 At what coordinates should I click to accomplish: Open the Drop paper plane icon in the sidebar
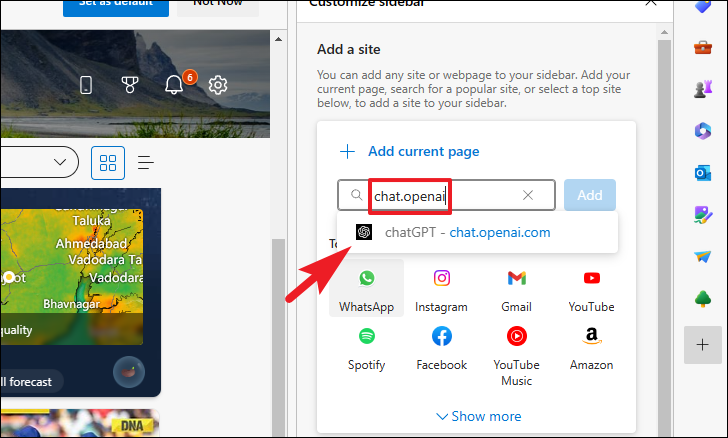pos(703,256)
